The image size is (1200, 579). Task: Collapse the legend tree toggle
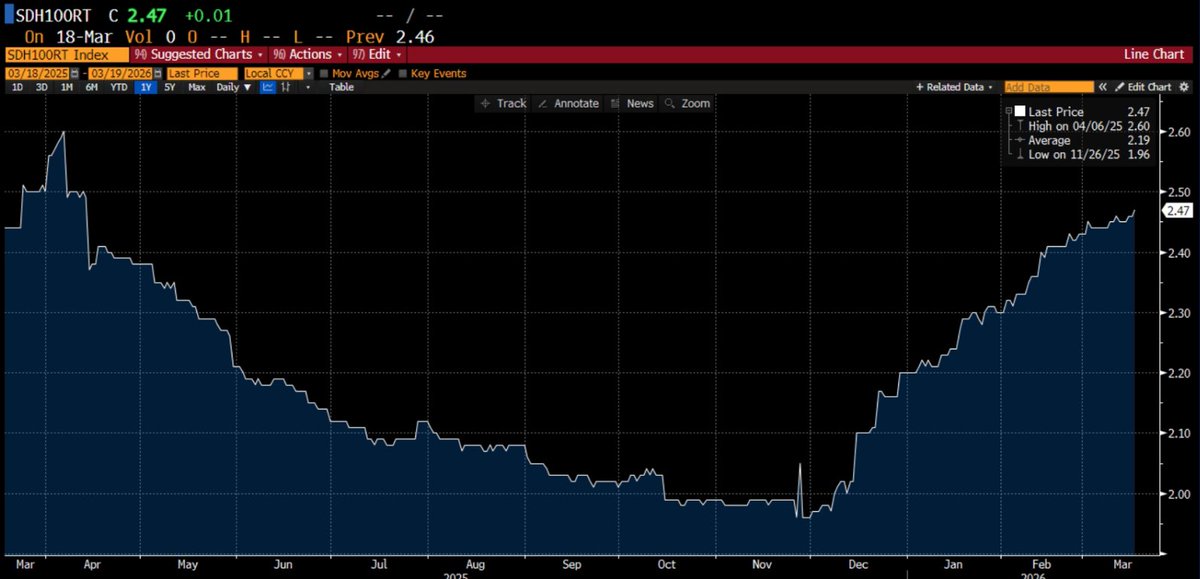1008,112
